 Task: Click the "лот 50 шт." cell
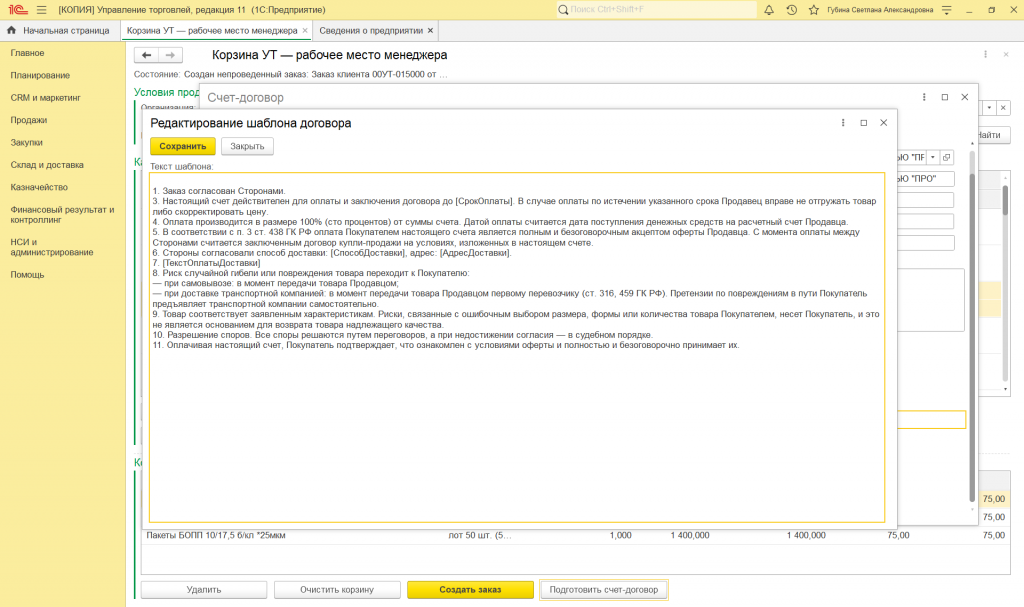(x=480, y=535)
